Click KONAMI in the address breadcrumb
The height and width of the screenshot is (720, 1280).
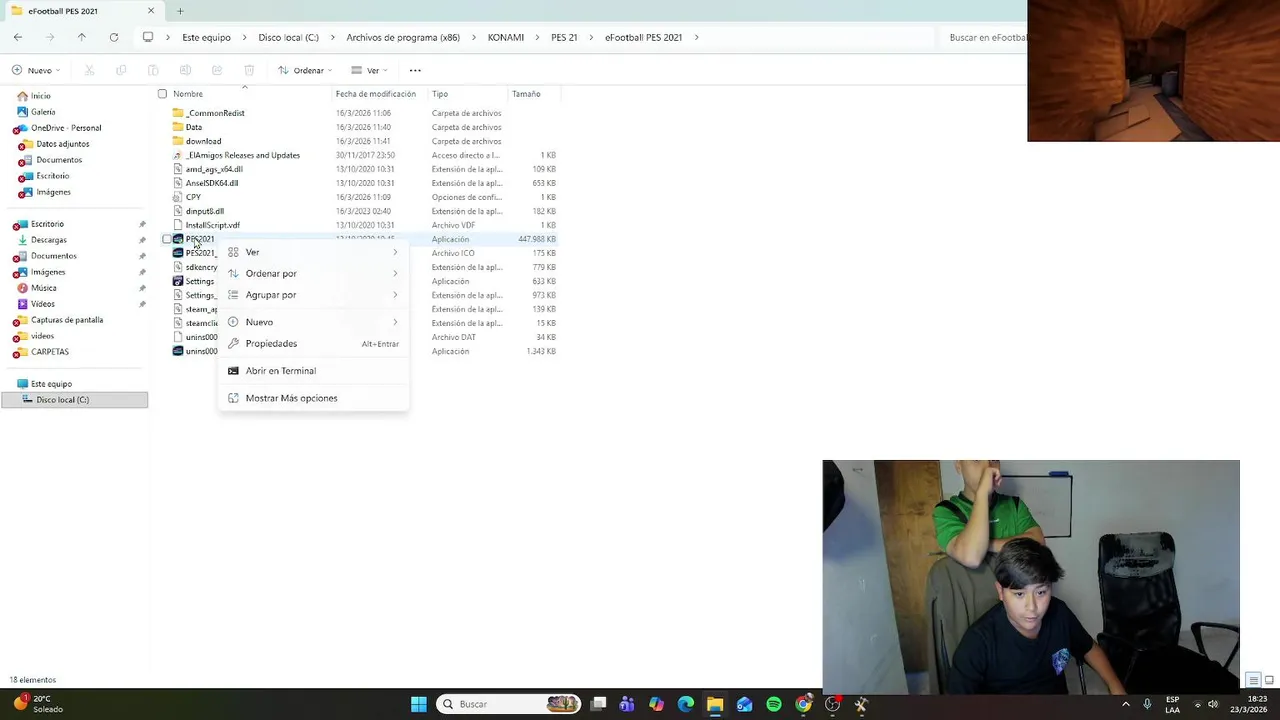506,37
